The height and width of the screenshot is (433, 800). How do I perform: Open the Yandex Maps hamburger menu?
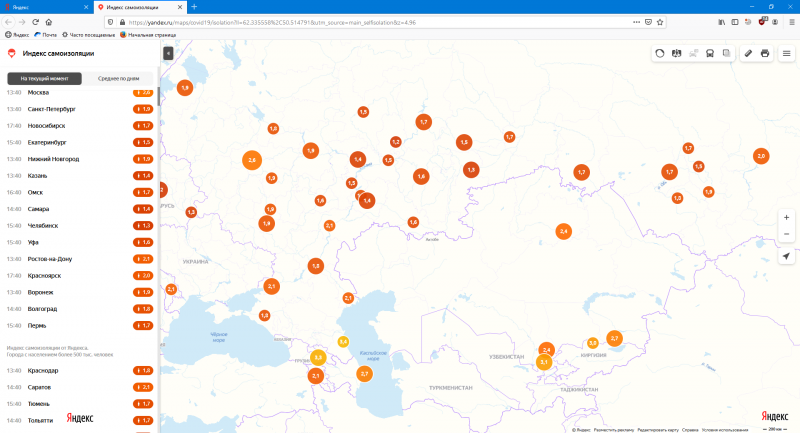(x=787, y=53)
